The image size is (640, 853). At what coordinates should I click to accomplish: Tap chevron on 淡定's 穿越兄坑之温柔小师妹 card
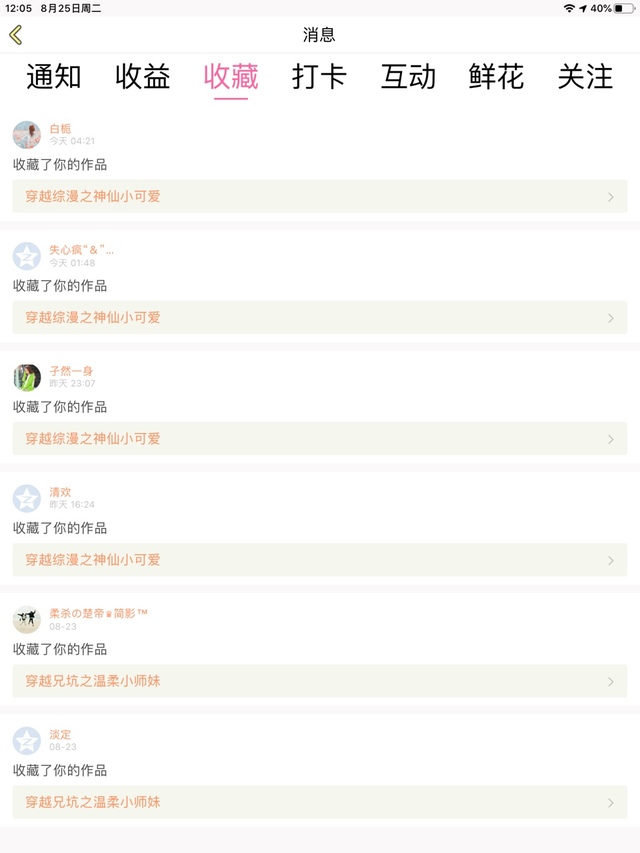coord(611,803)
